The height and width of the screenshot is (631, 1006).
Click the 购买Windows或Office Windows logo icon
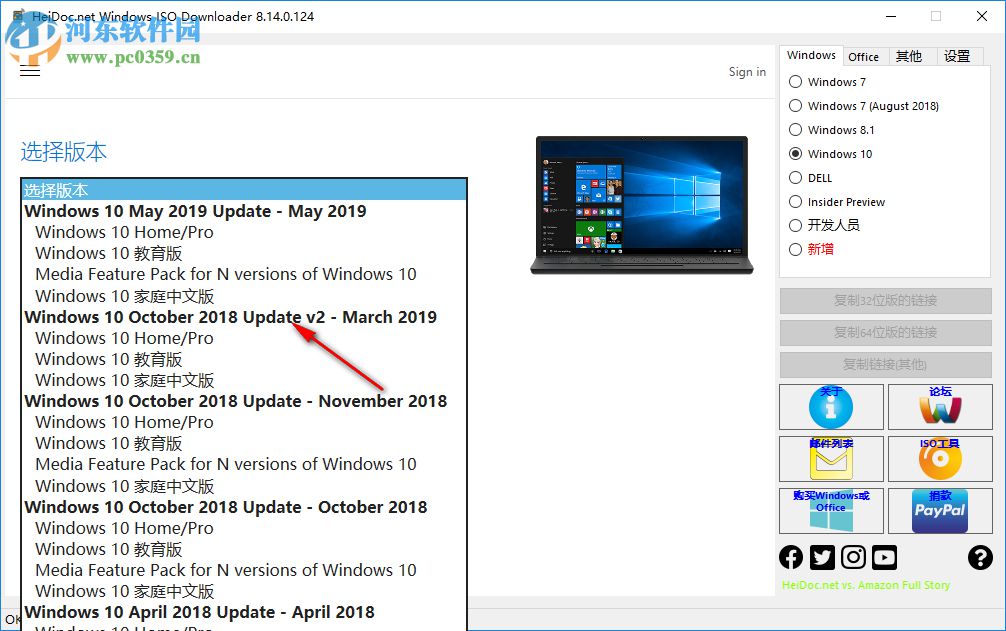point(831,511)
